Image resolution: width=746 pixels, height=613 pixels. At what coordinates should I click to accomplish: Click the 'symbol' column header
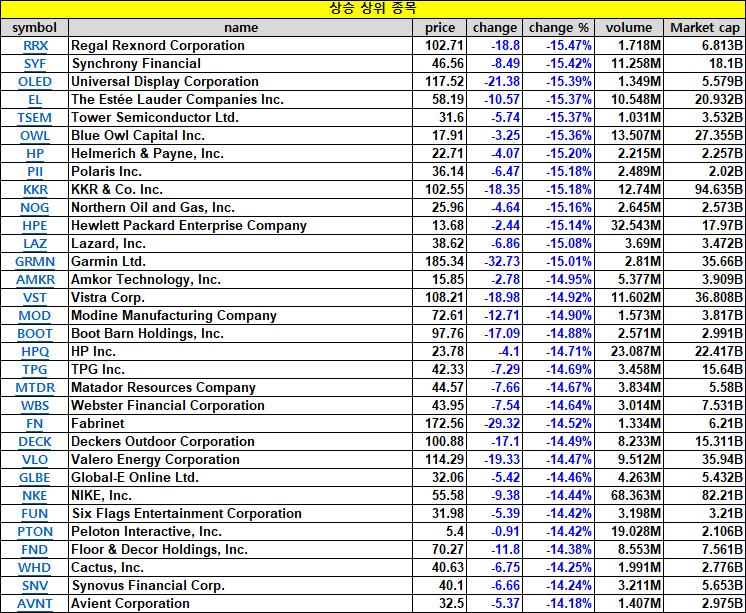pos(35,28)
